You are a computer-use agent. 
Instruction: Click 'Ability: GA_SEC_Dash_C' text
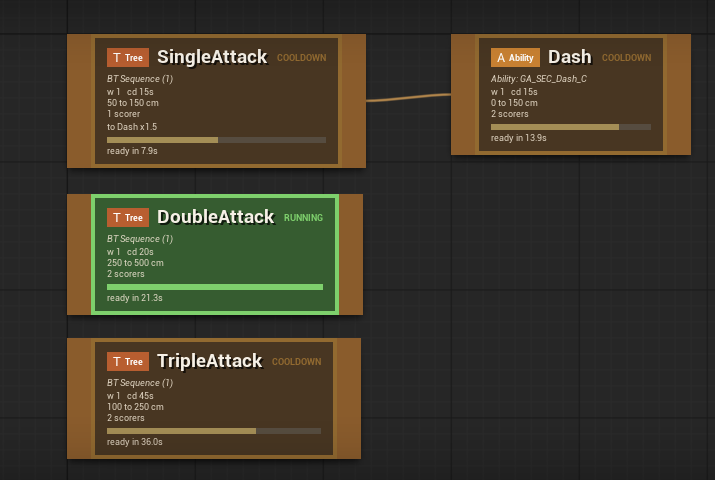539,79
